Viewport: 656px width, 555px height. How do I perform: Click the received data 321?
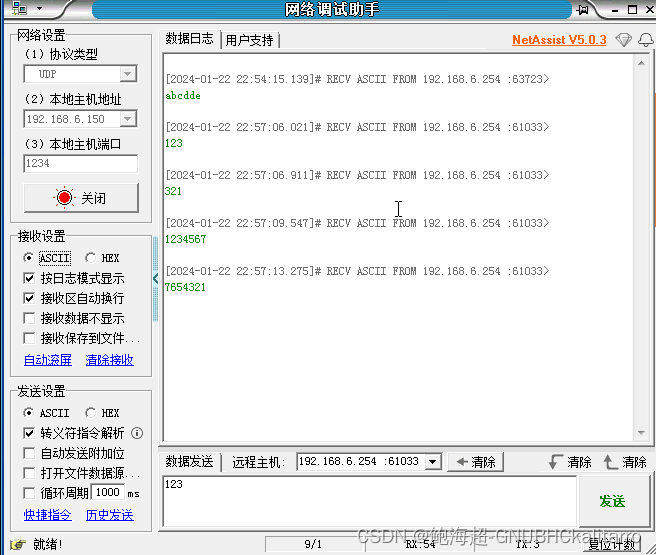[x=173, y=191]
